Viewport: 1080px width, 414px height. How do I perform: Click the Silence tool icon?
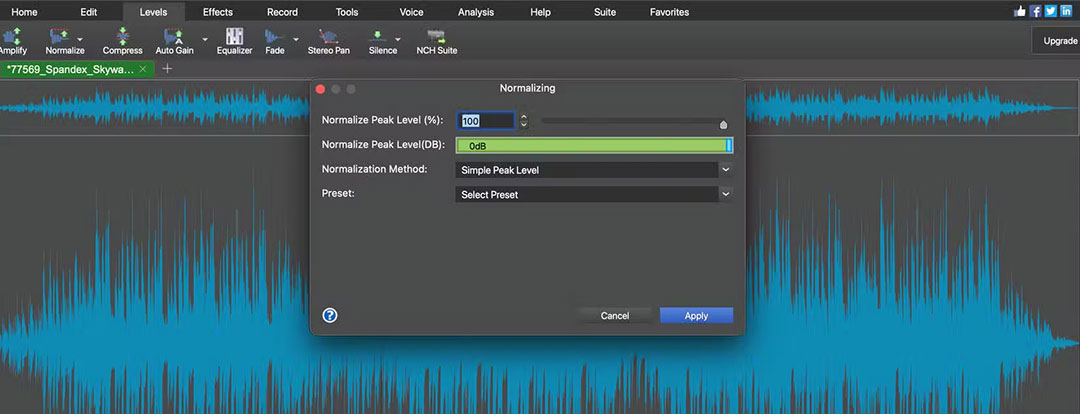point(380,37)
